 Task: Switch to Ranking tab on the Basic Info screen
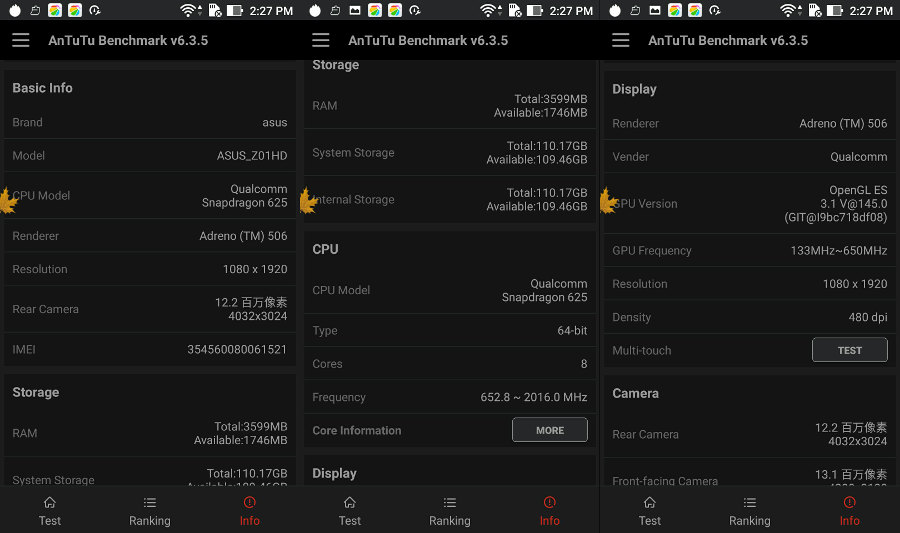pos(150,511)
